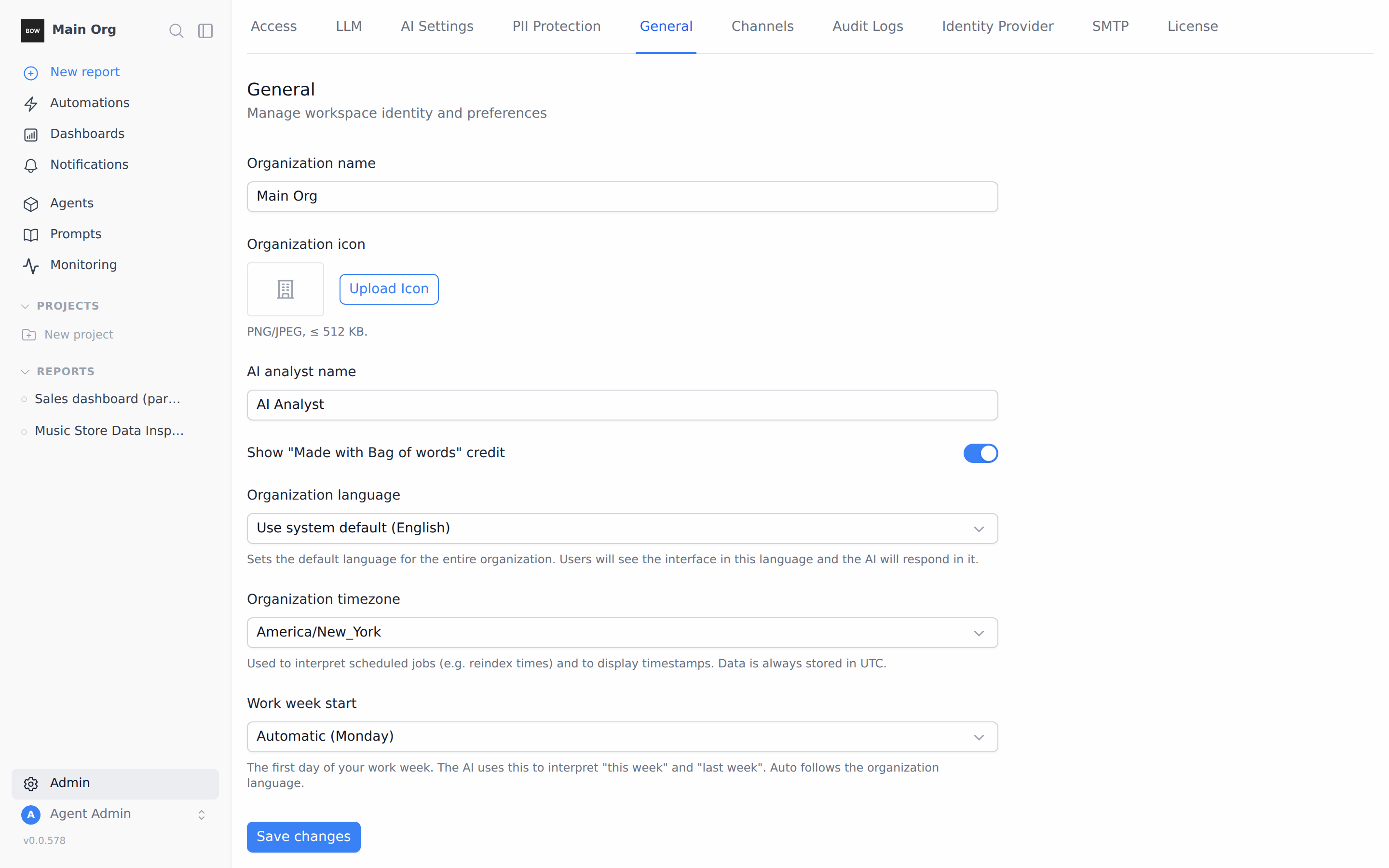
Task: Click the Automations lightning bolt icon
Action: click(31, 103)
